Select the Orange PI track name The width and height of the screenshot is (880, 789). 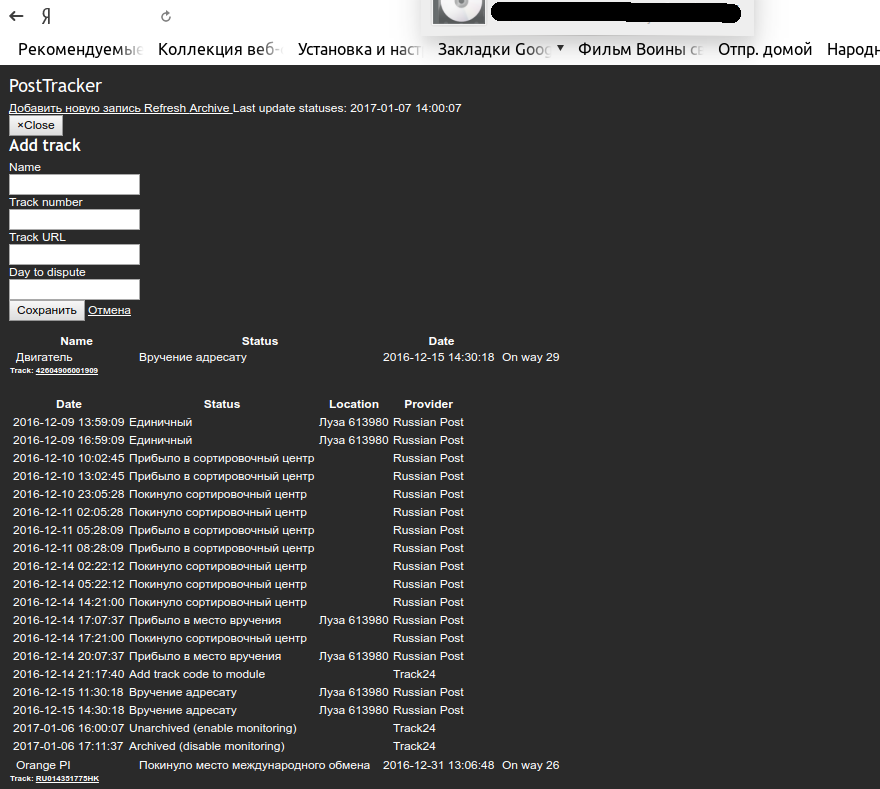(43, 765)
